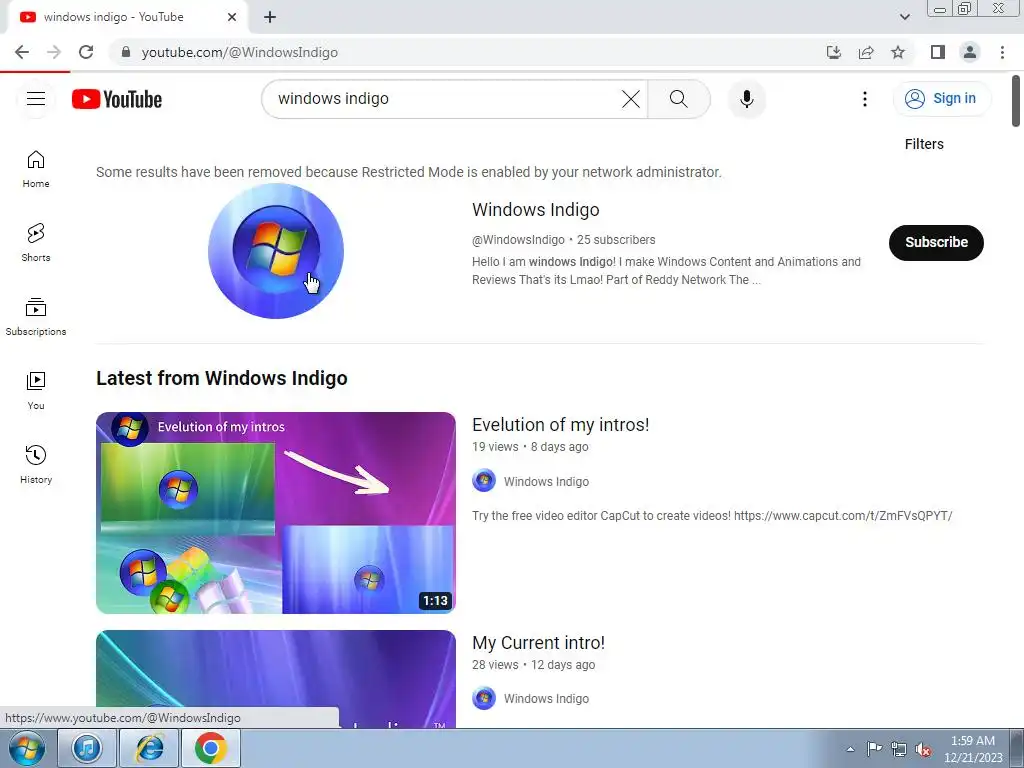Click the browser forward arrow

(x=54, y=52)
